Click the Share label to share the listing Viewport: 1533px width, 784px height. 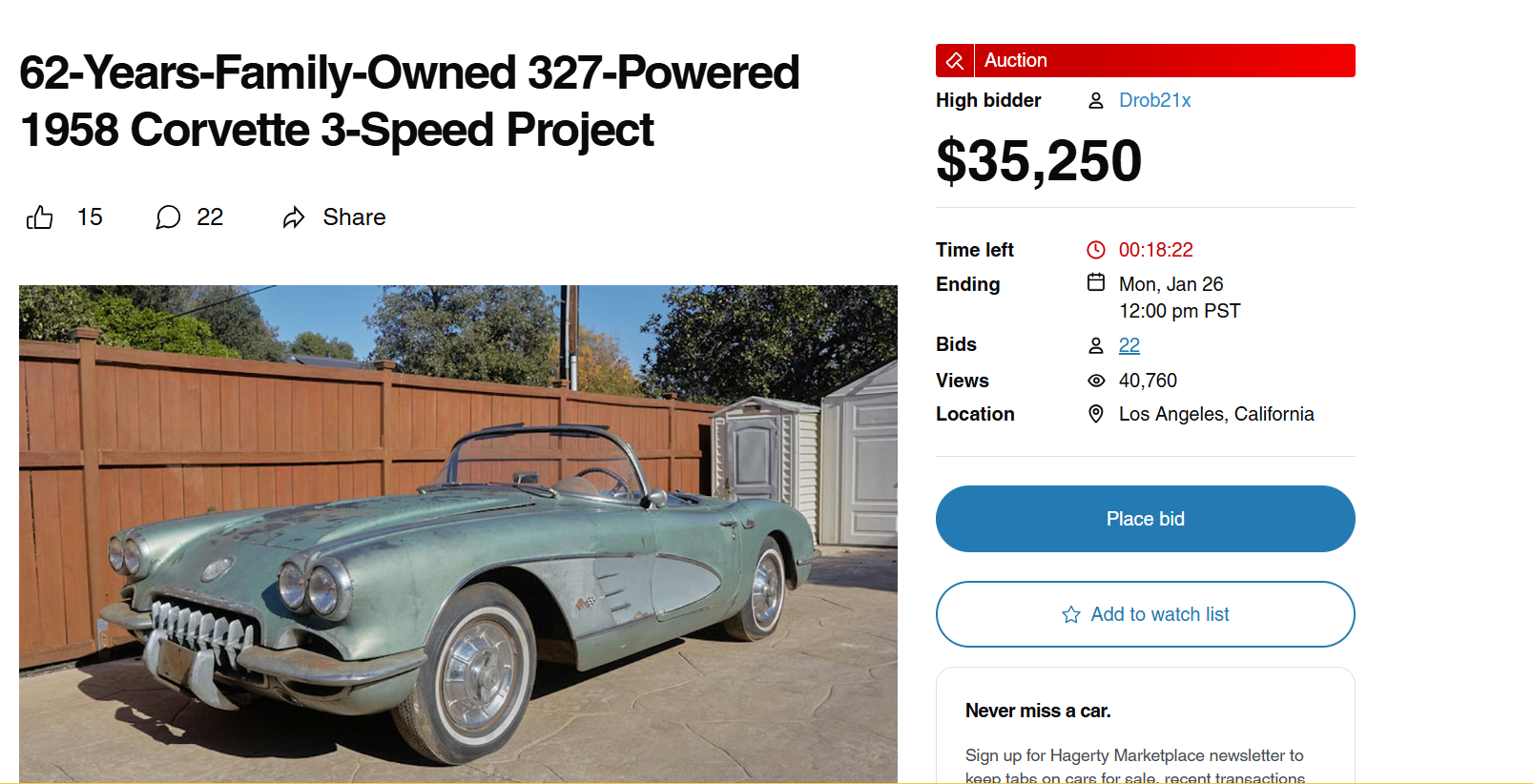click(353, 217)
